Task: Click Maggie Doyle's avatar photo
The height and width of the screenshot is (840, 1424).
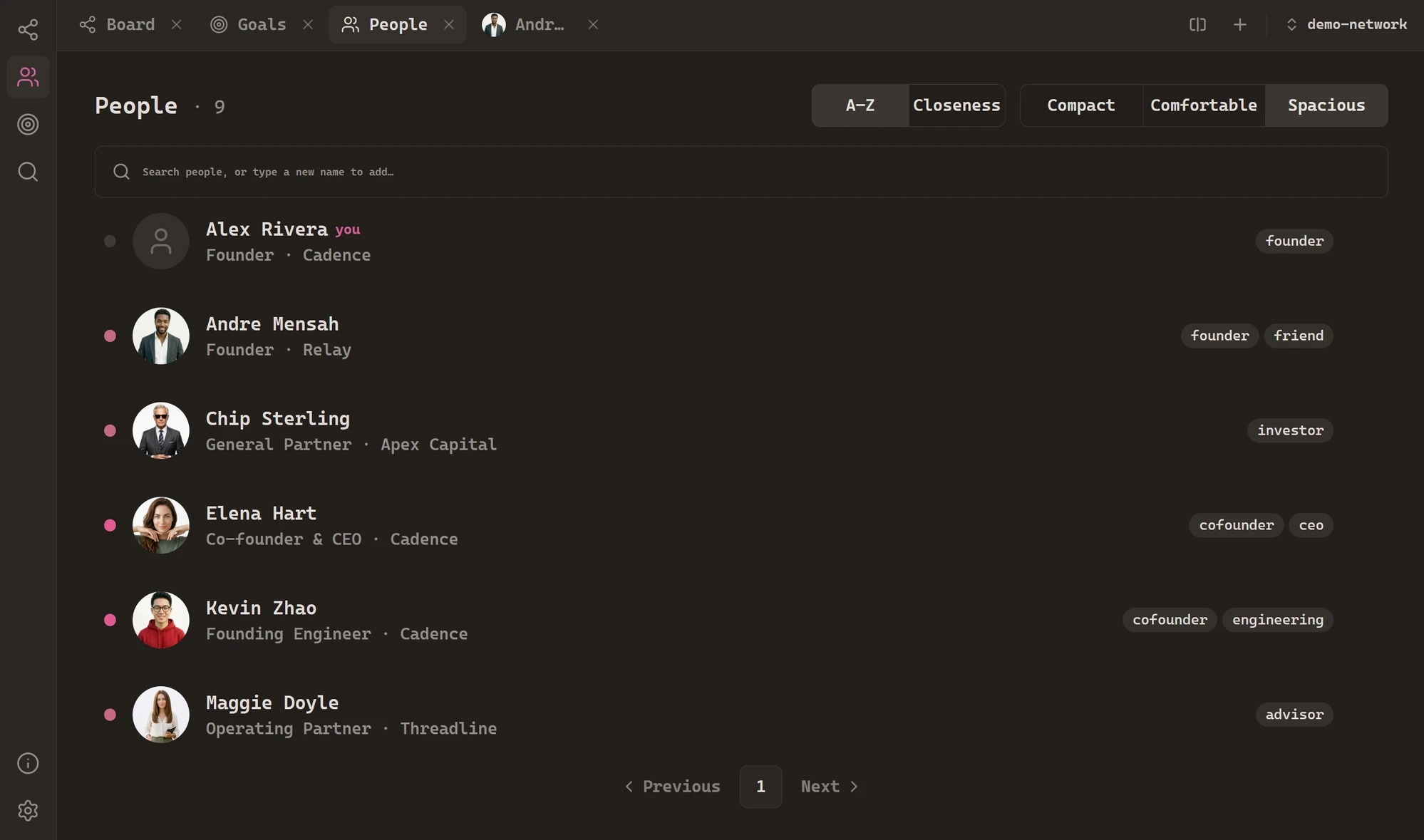Action: pos(161,715)
